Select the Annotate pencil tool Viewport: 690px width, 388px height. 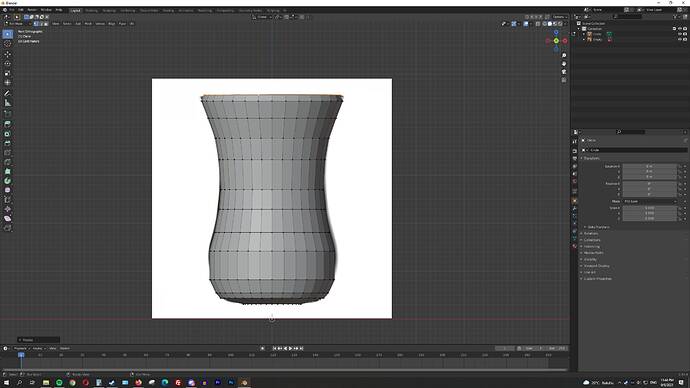(7, 93)
